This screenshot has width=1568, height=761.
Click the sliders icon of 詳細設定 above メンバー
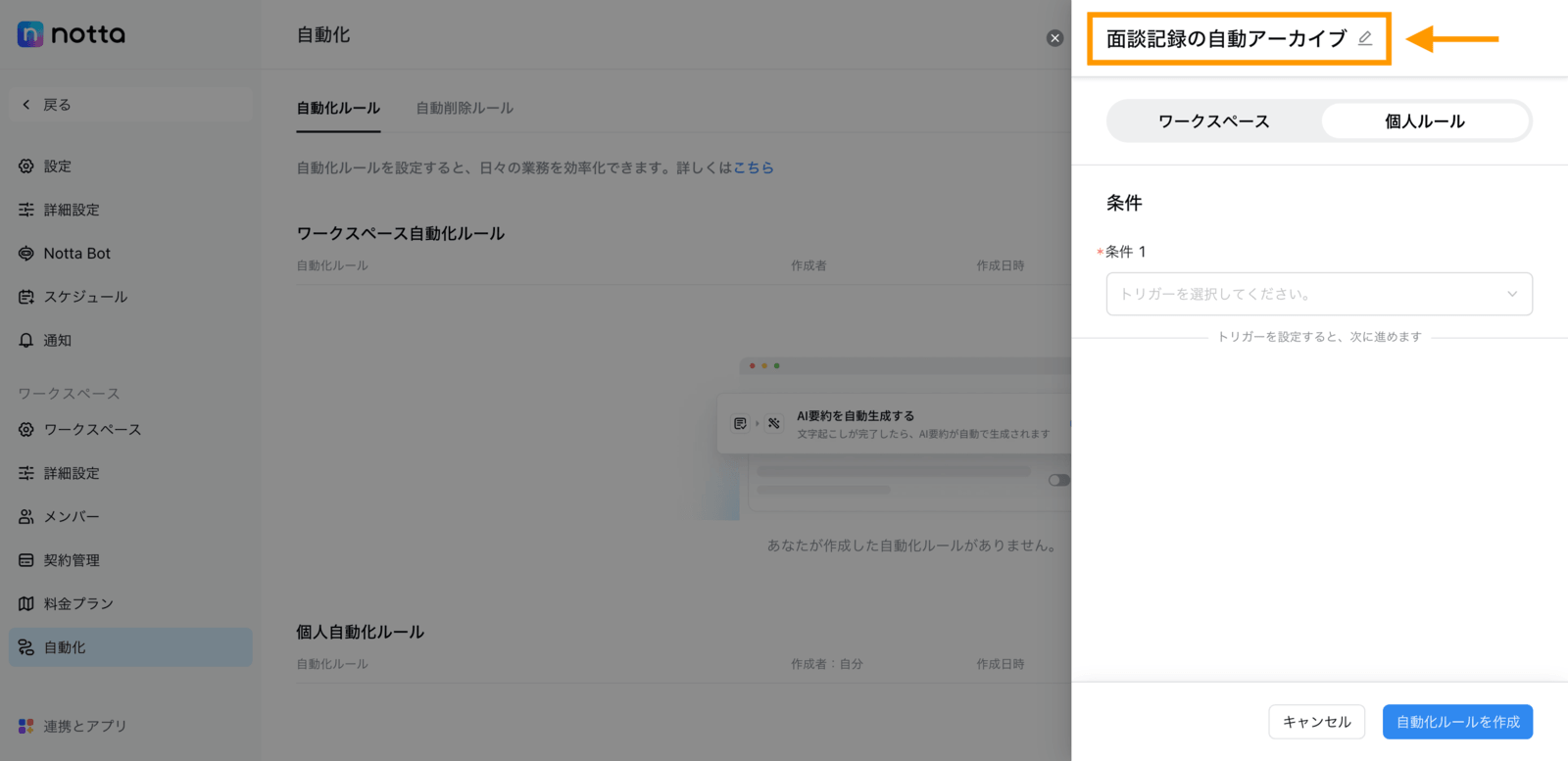click(26, 473)
